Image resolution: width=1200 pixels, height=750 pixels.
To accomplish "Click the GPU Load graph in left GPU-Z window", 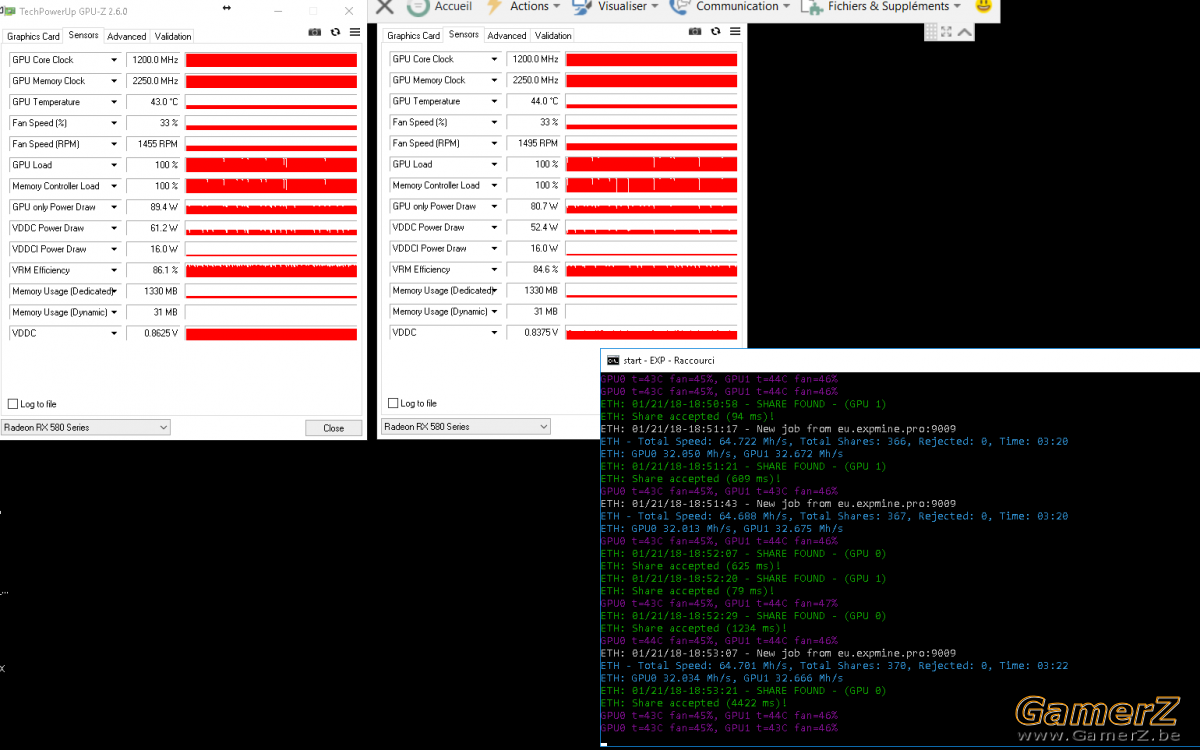I will pyautogui.click(x=271, y=165).
